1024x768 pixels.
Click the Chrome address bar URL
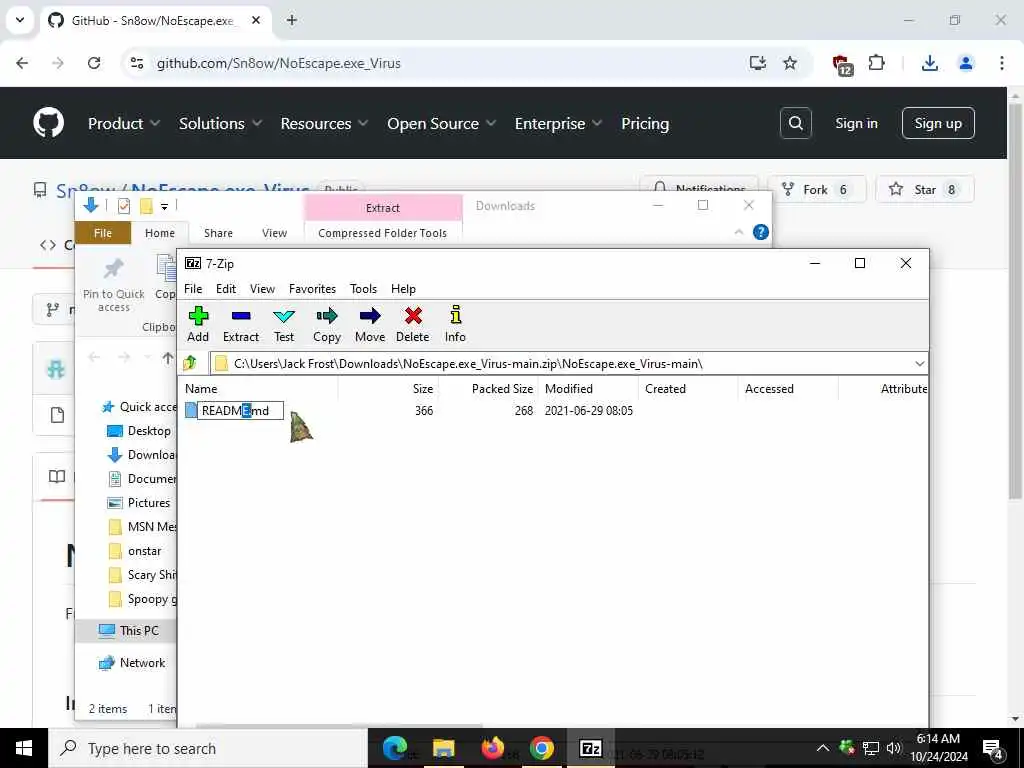coord(278,63)
